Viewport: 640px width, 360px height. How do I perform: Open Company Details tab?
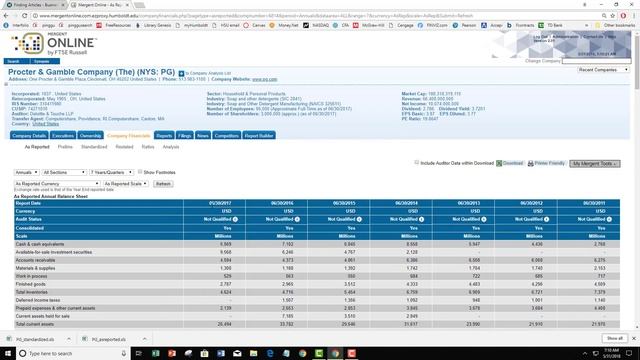click(x=29, y=136)
